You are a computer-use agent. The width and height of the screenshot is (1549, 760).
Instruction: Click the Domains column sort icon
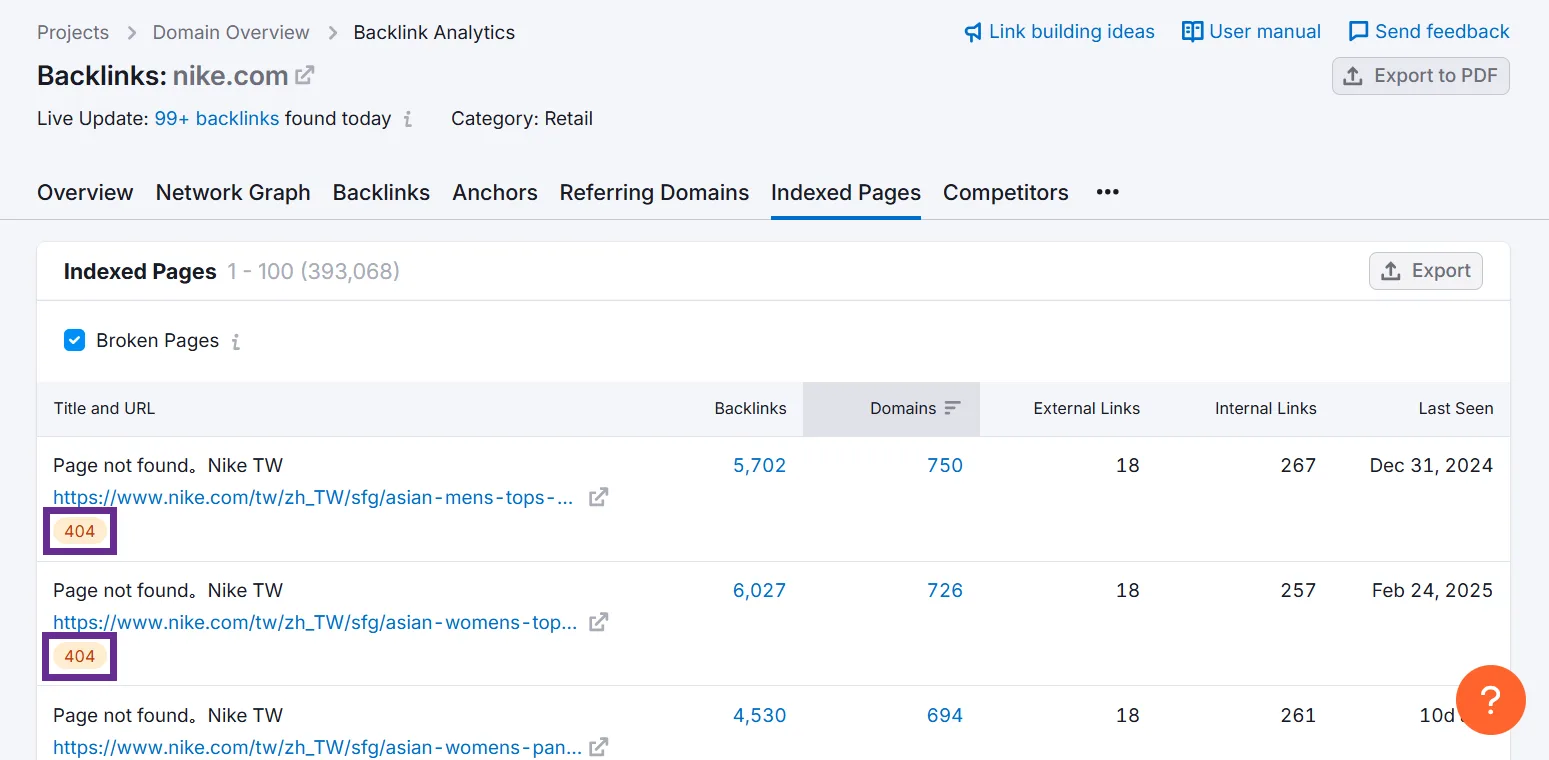click(x=952, y=408)
